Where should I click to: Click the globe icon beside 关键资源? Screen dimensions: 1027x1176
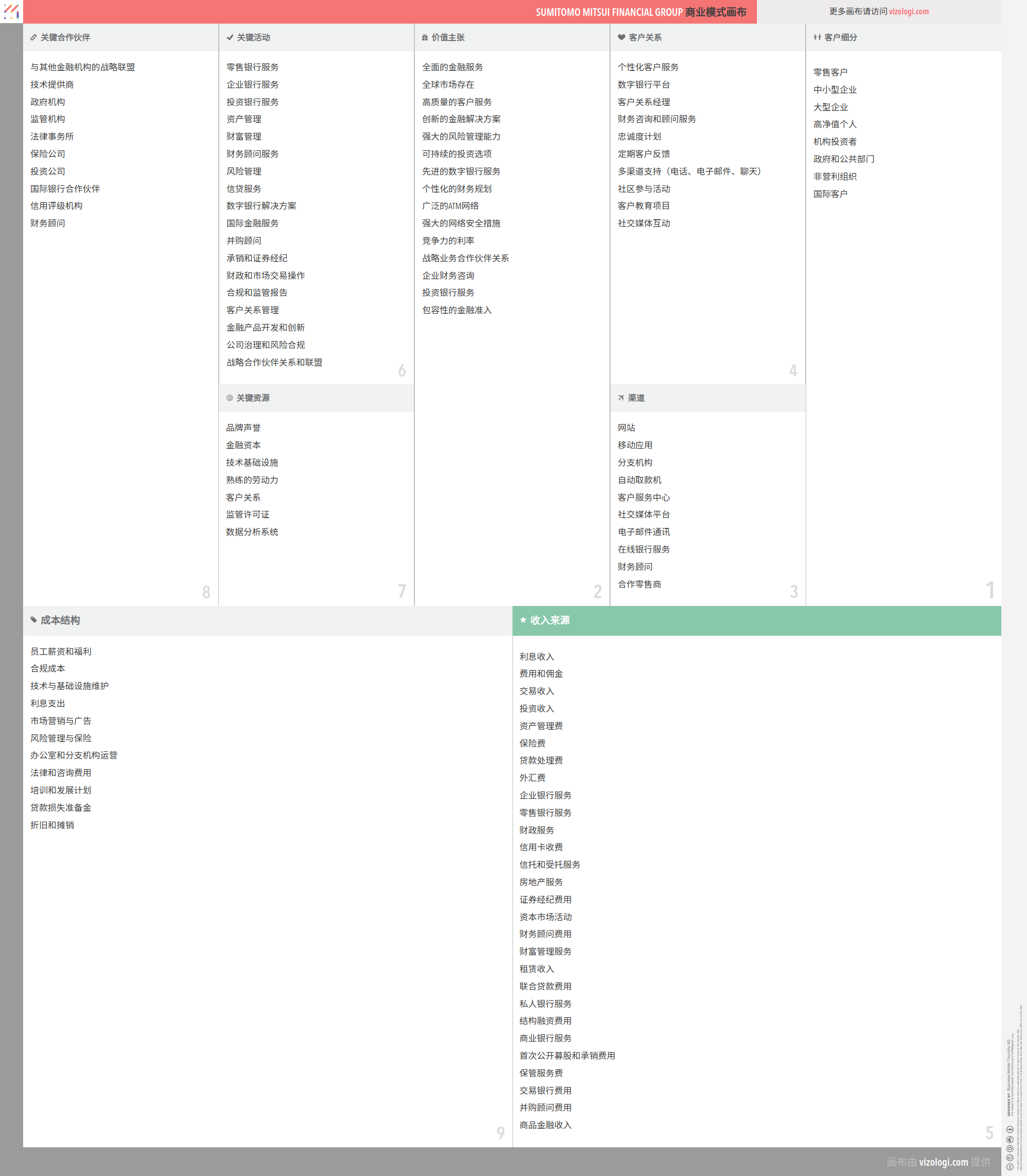(229, 397)
